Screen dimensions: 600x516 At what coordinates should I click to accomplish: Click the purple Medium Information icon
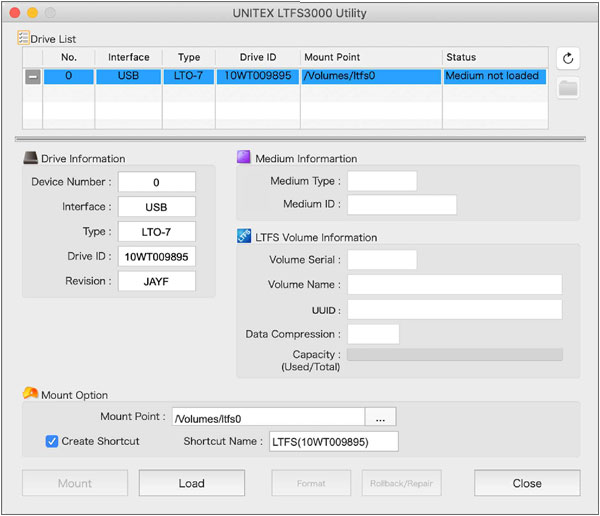click(x=244, y=158)
